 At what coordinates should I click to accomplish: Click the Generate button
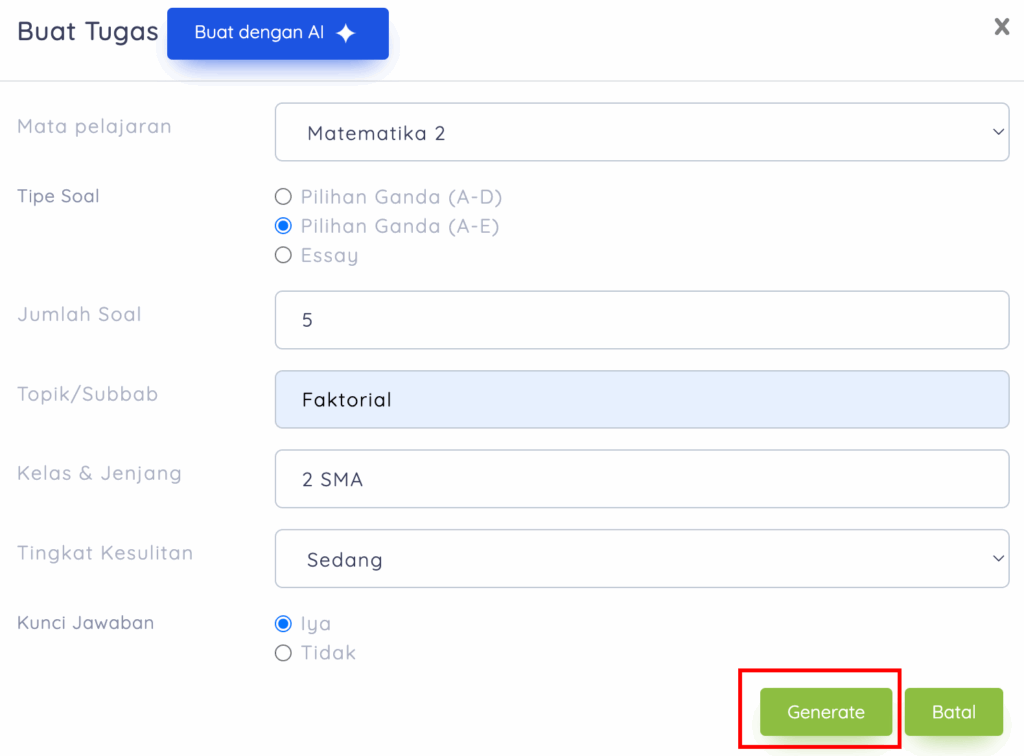825,711
